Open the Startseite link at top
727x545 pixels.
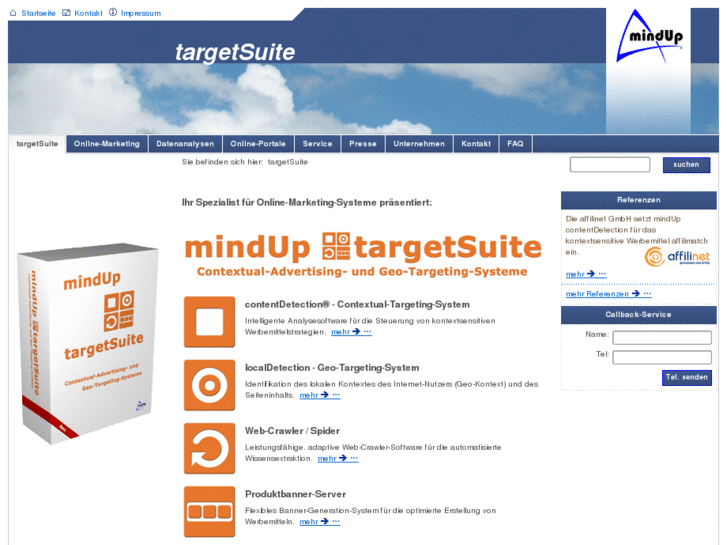(38, 13)
